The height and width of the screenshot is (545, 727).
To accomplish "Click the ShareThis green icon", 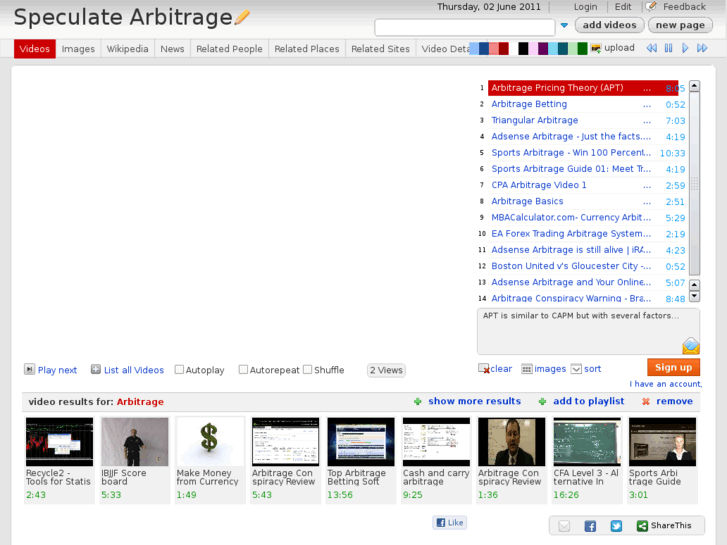I will 642,526.
